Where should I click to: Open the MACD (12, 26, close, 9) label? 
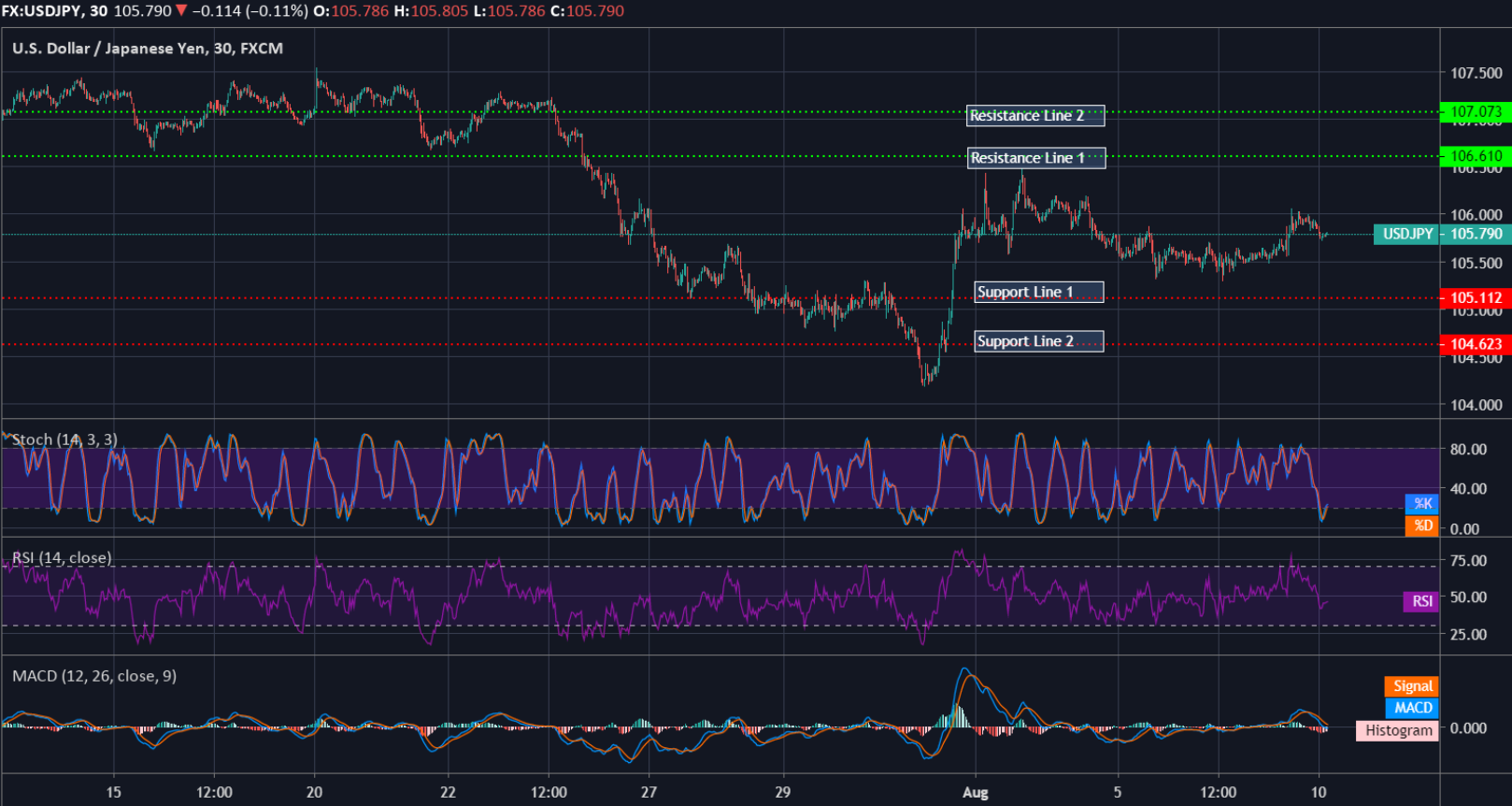pyautogui.click(x=94, y=676)
